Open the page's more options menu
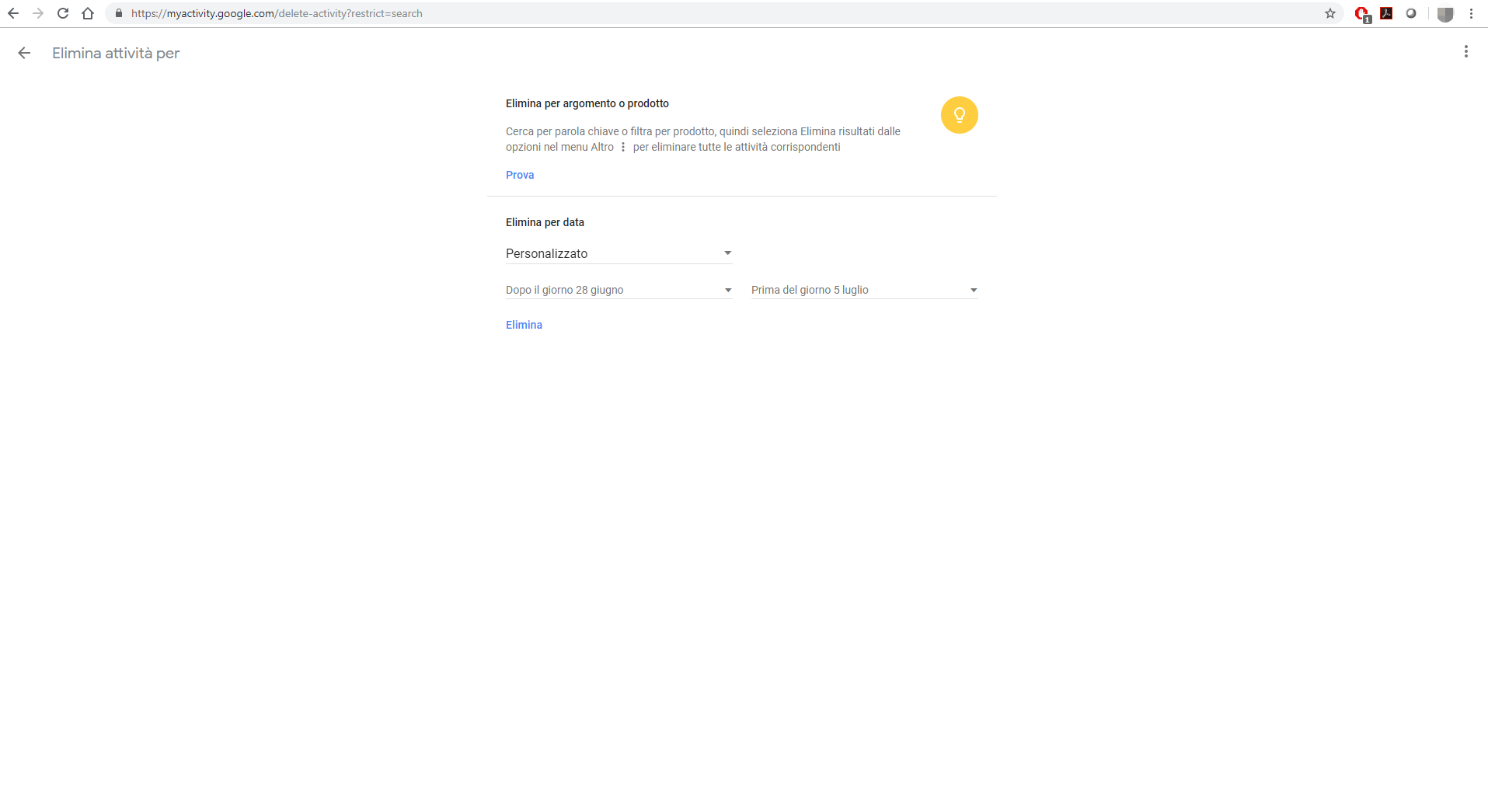 pyautogui.click(x=1466, y=51)
